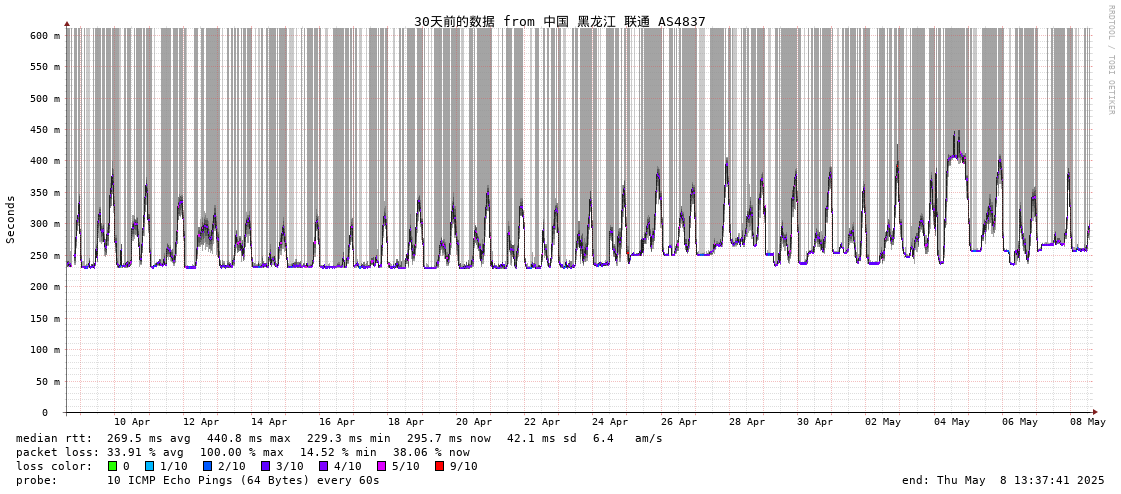Click the '14.52 % min' packet loss value
Screen dimensions: 1121x494
[x=342, y=453]
